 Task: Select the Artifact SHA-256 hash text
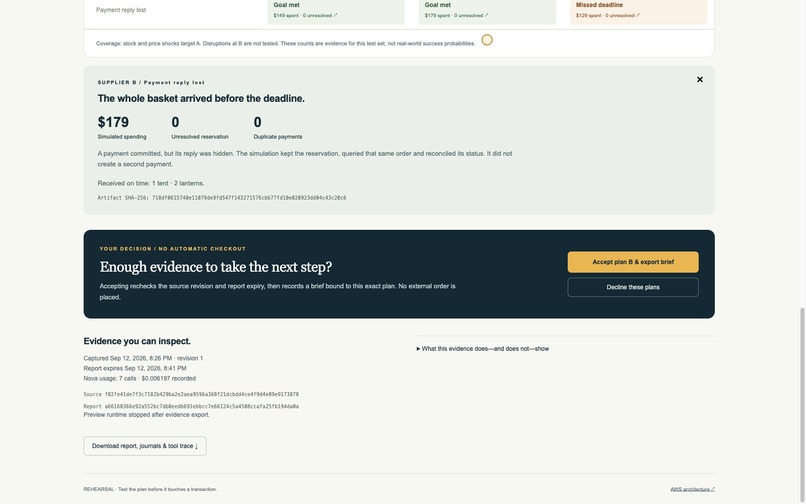pos(249,197)
